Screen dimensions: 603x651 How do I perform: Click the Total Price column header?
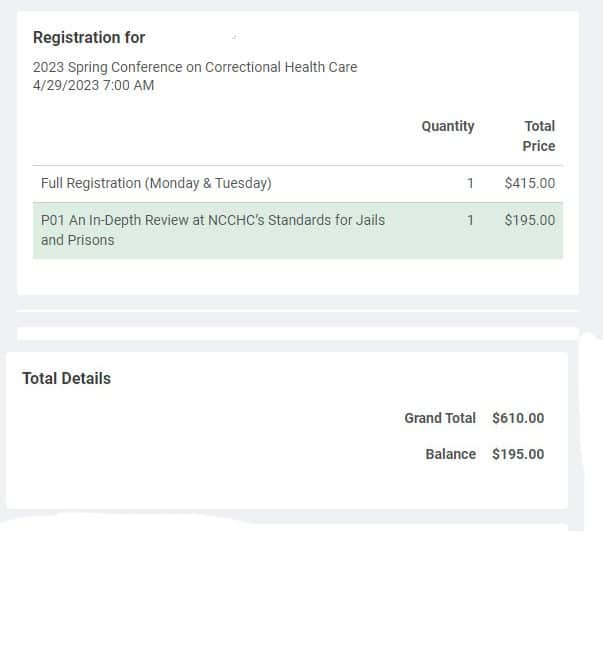[x=539, y=136]
